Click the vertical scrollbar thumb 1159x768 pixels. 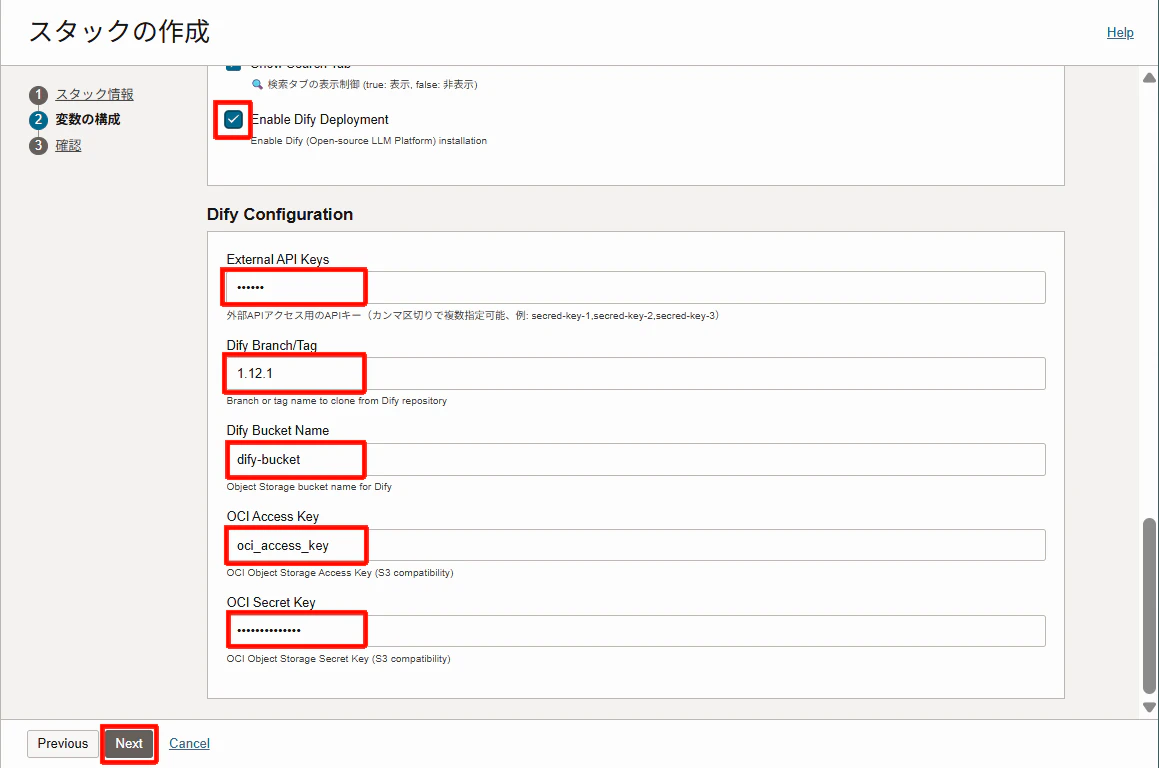pyautogui.click(x=1149, y=606)
